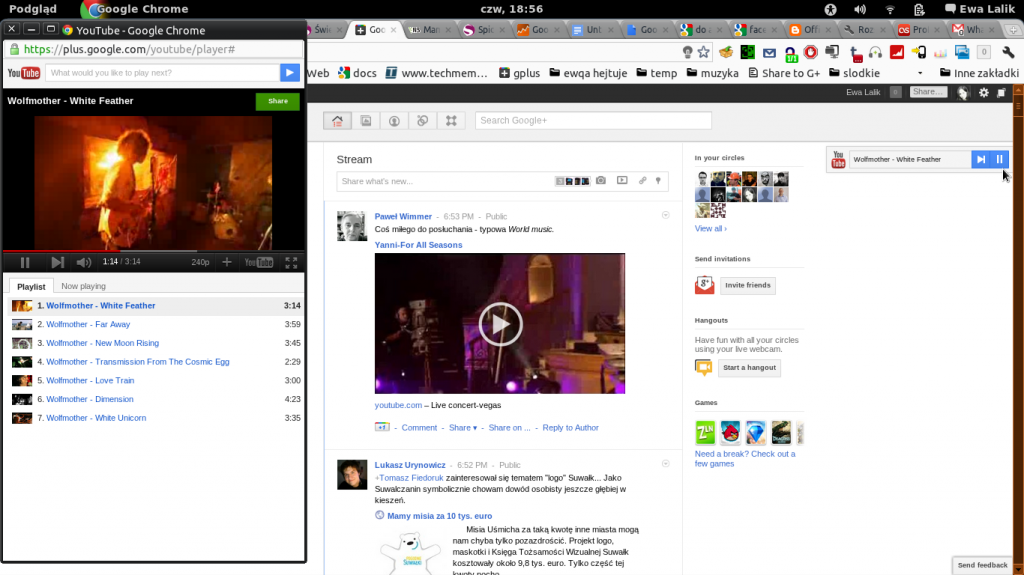Open system volume indicator

tap(859, 9)
